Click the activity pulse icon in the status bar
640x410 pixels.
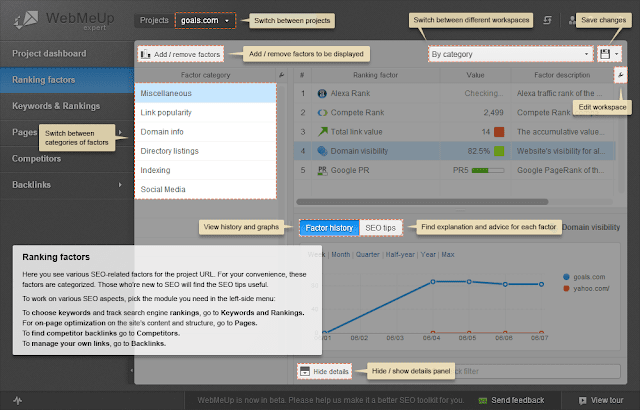pos(17,400)
